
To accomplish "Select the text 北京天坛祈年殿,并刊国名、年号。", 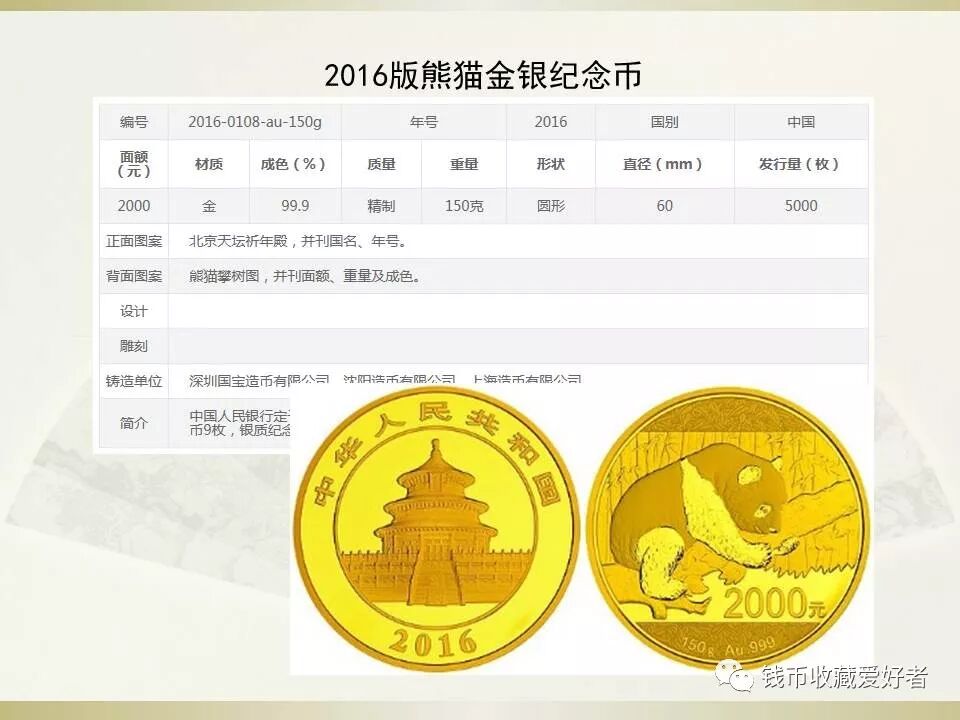I will click(x=298, y=241).
